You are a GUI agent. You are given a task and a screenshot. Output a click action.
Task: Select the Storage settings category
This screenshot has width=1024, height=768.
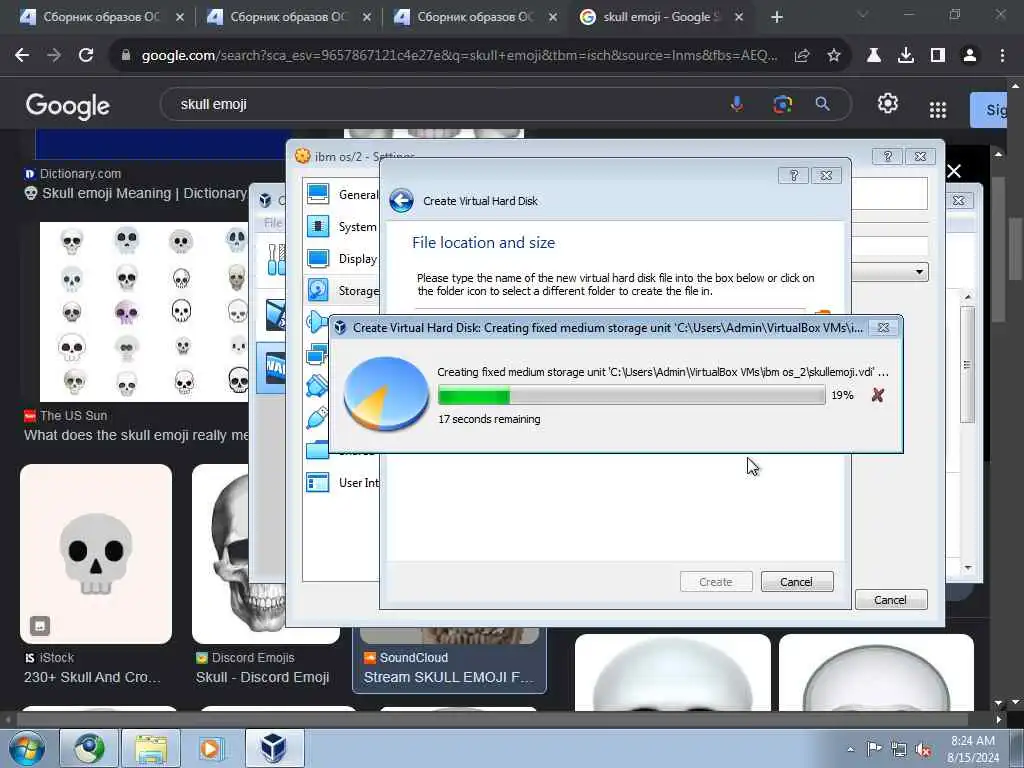click(x=342, y=291)
